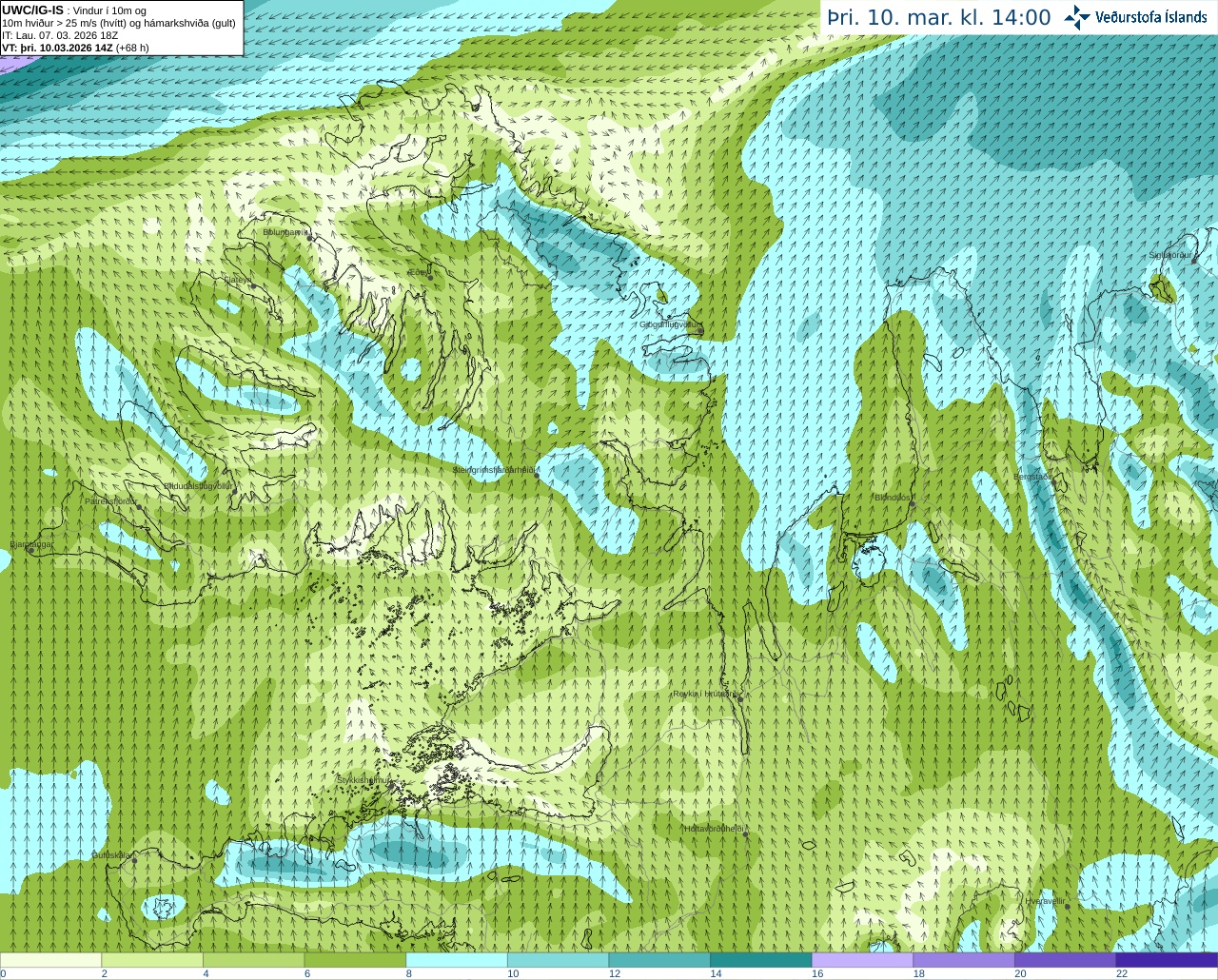Click the 'VT: þri. 10.03.2026 14Z (+68 h)' line
This screenshot has width=1218, height=980.
point(76,48)
